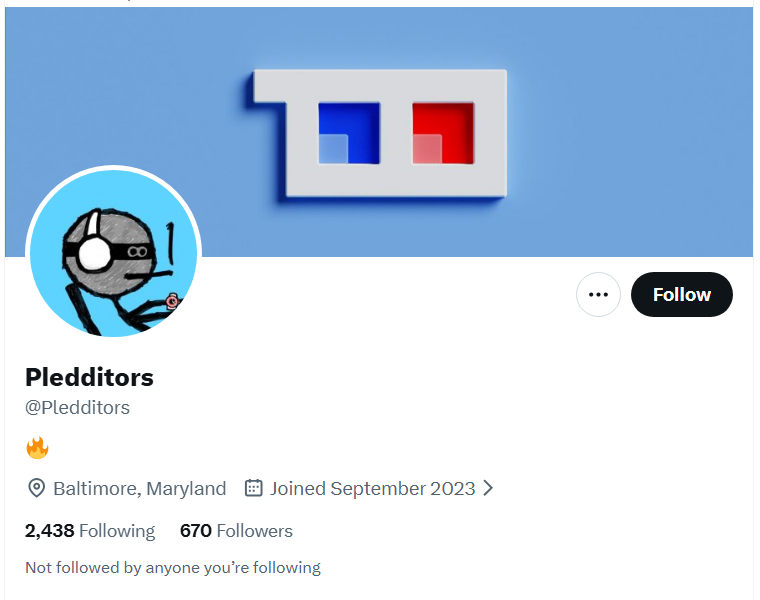Image resolution: width=760 pixels, height=600 pixels.
Task: Click Not followed by anyone you're following
Action: [x=173, y=568]
